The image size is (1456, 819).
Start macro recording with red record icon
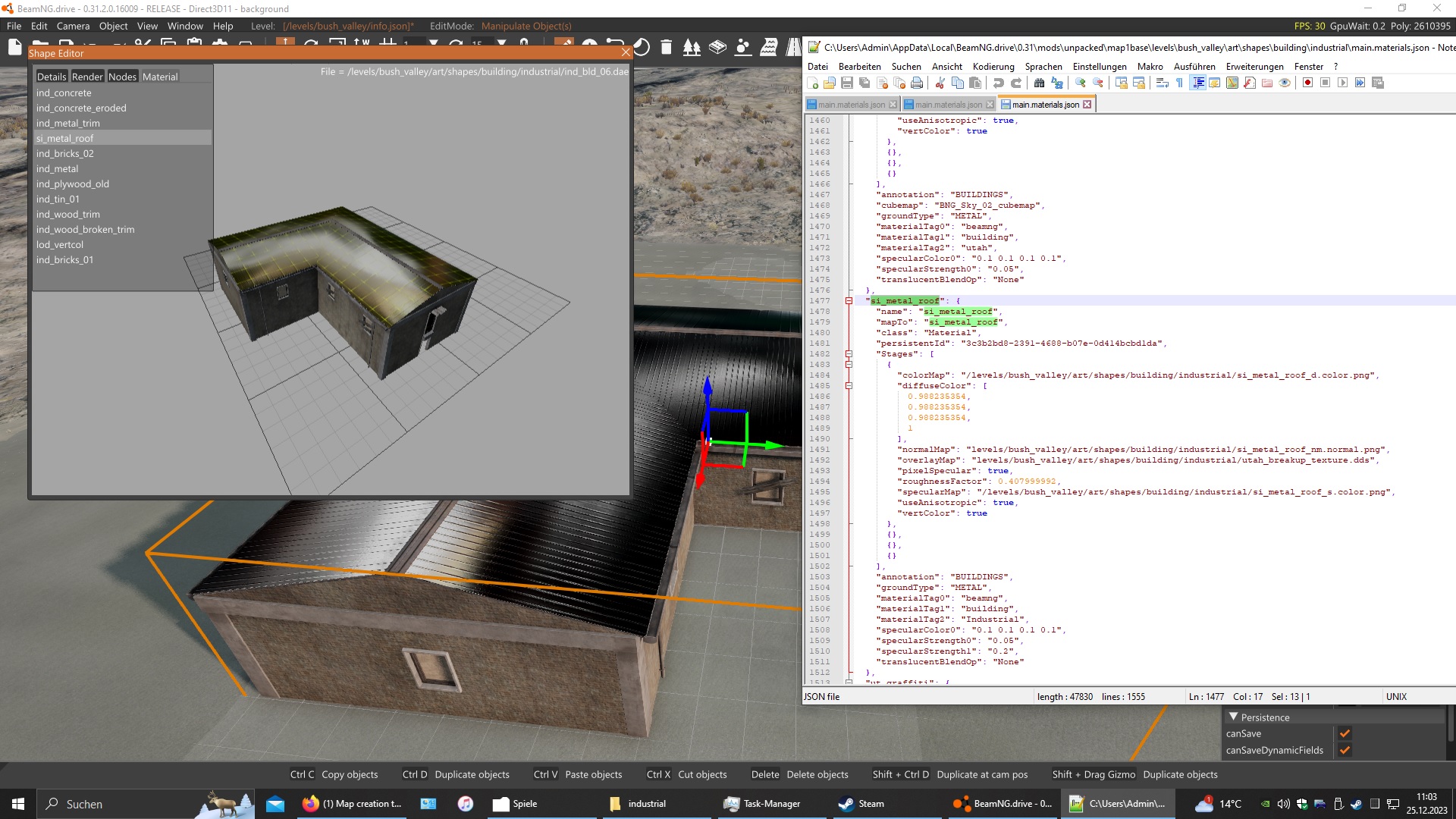[x=1307, y=83]
